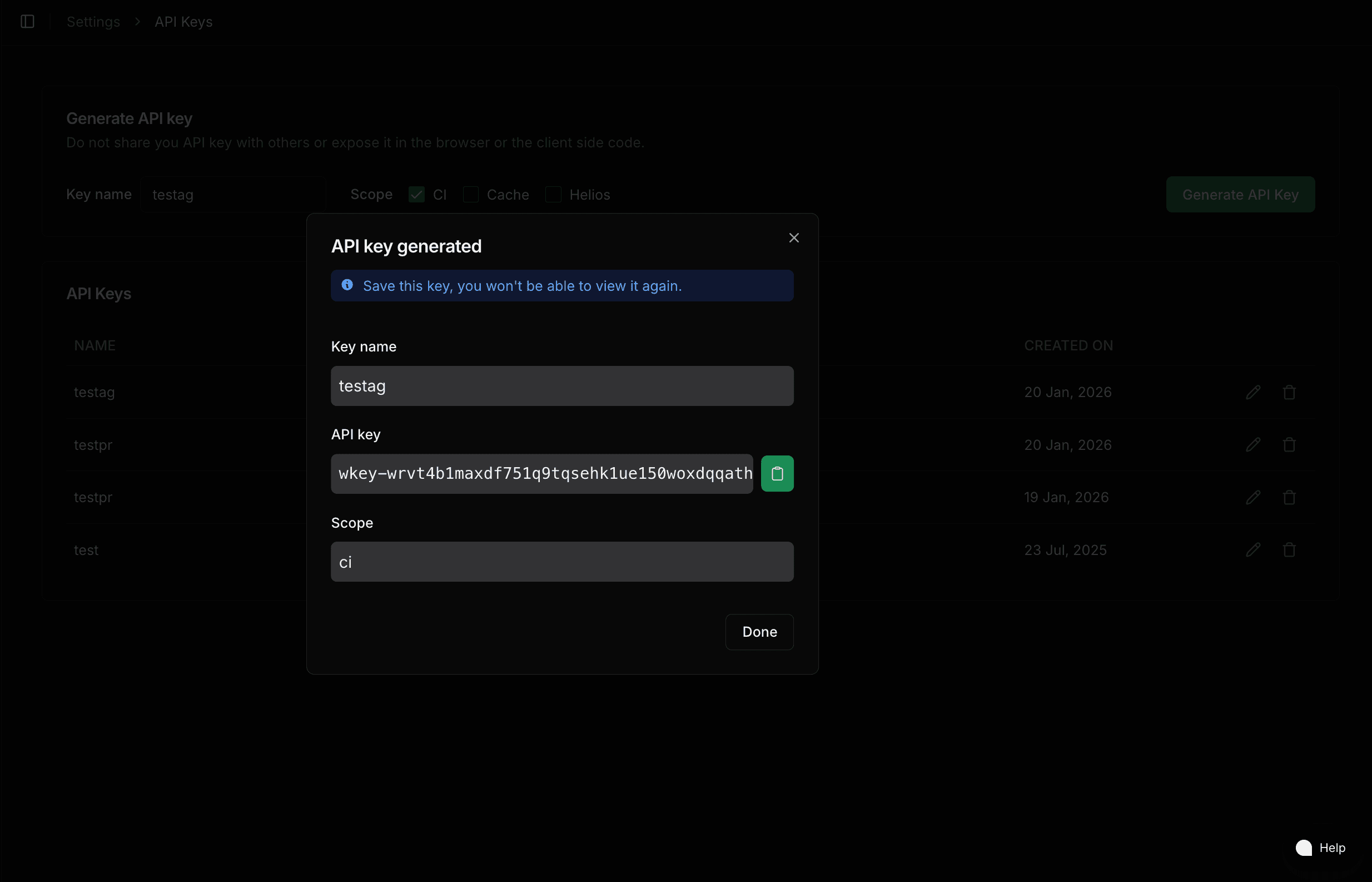Select the API Keys breadcrumb item

(183, 22)
